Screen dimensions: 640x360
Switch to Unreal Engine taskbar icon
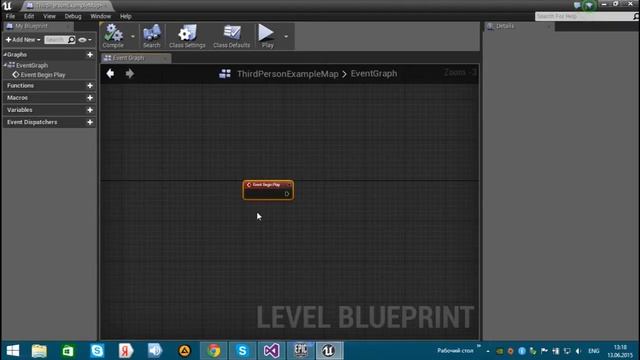[x=329, y=351]
